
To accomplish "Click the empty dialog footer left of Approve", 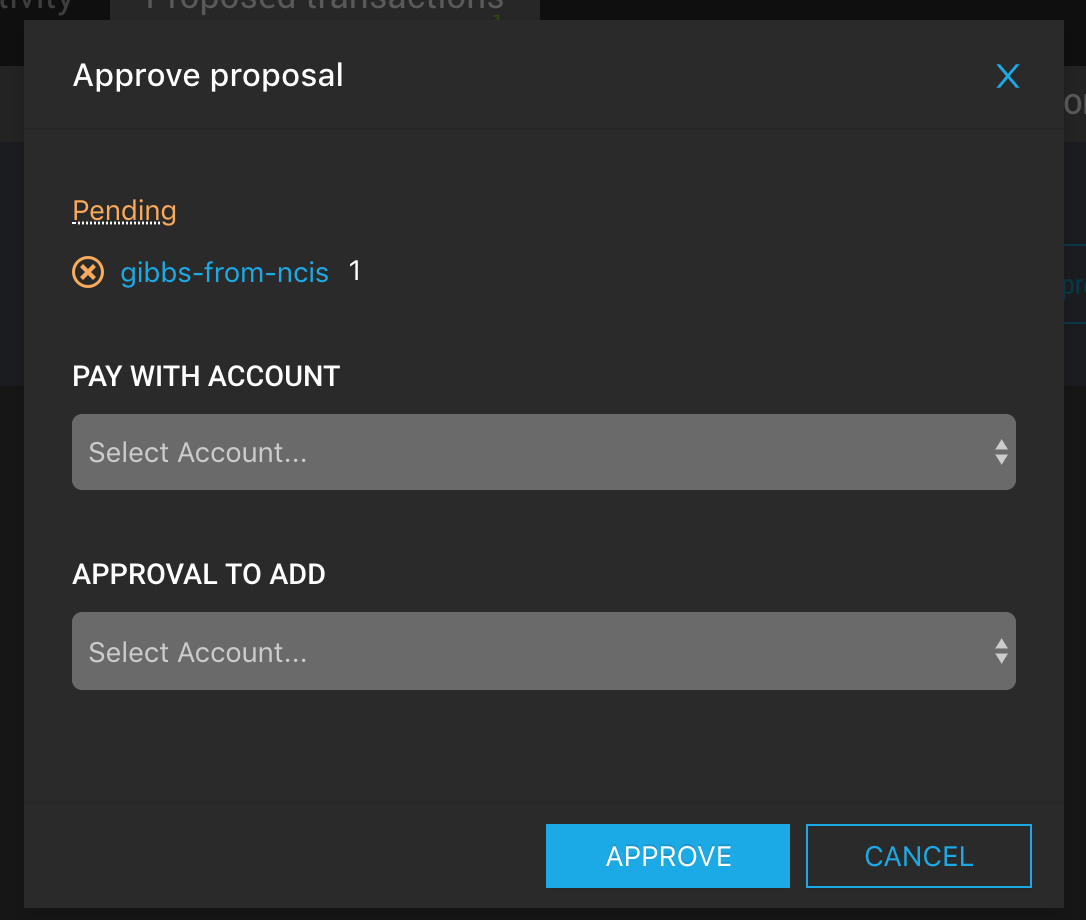I will (x=285, y=856).
